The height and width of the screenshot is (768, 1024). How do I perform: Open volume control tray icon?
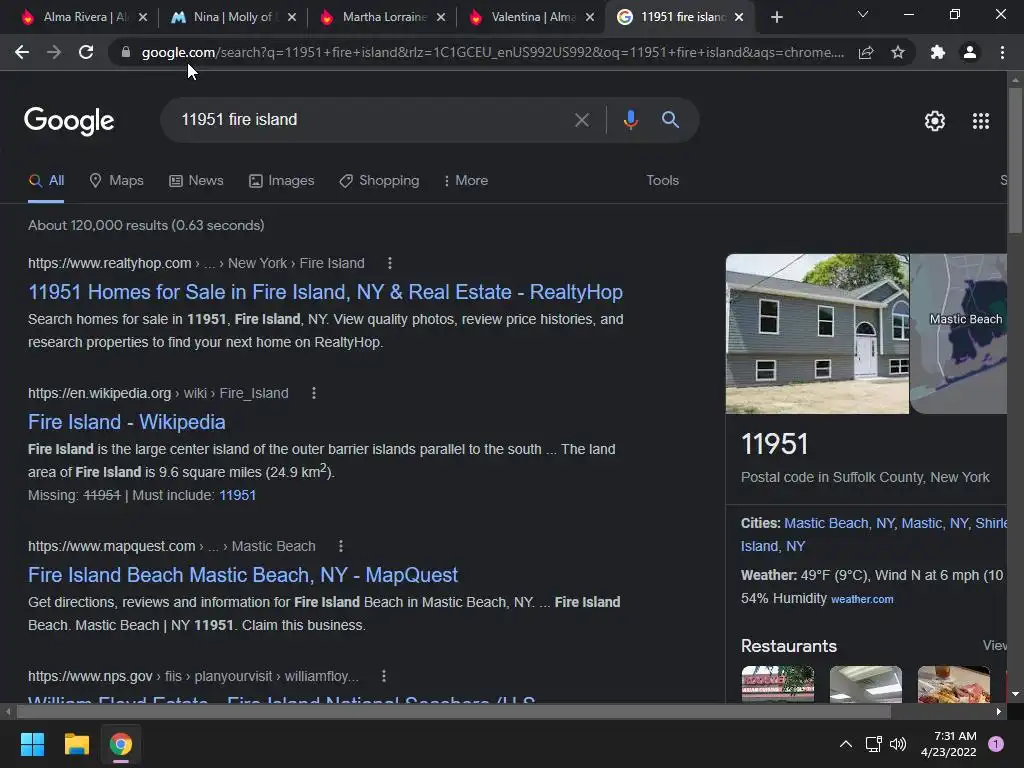click(898, 744)
